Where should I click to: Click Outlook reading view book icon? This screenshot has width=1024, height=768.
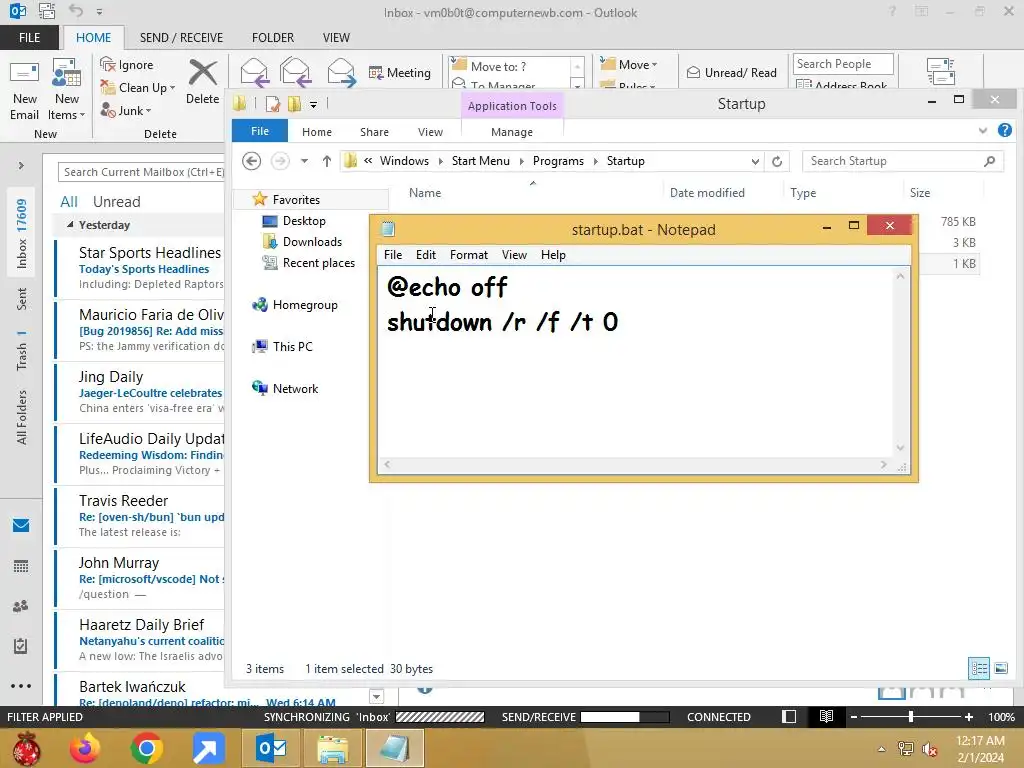(826, 716)
